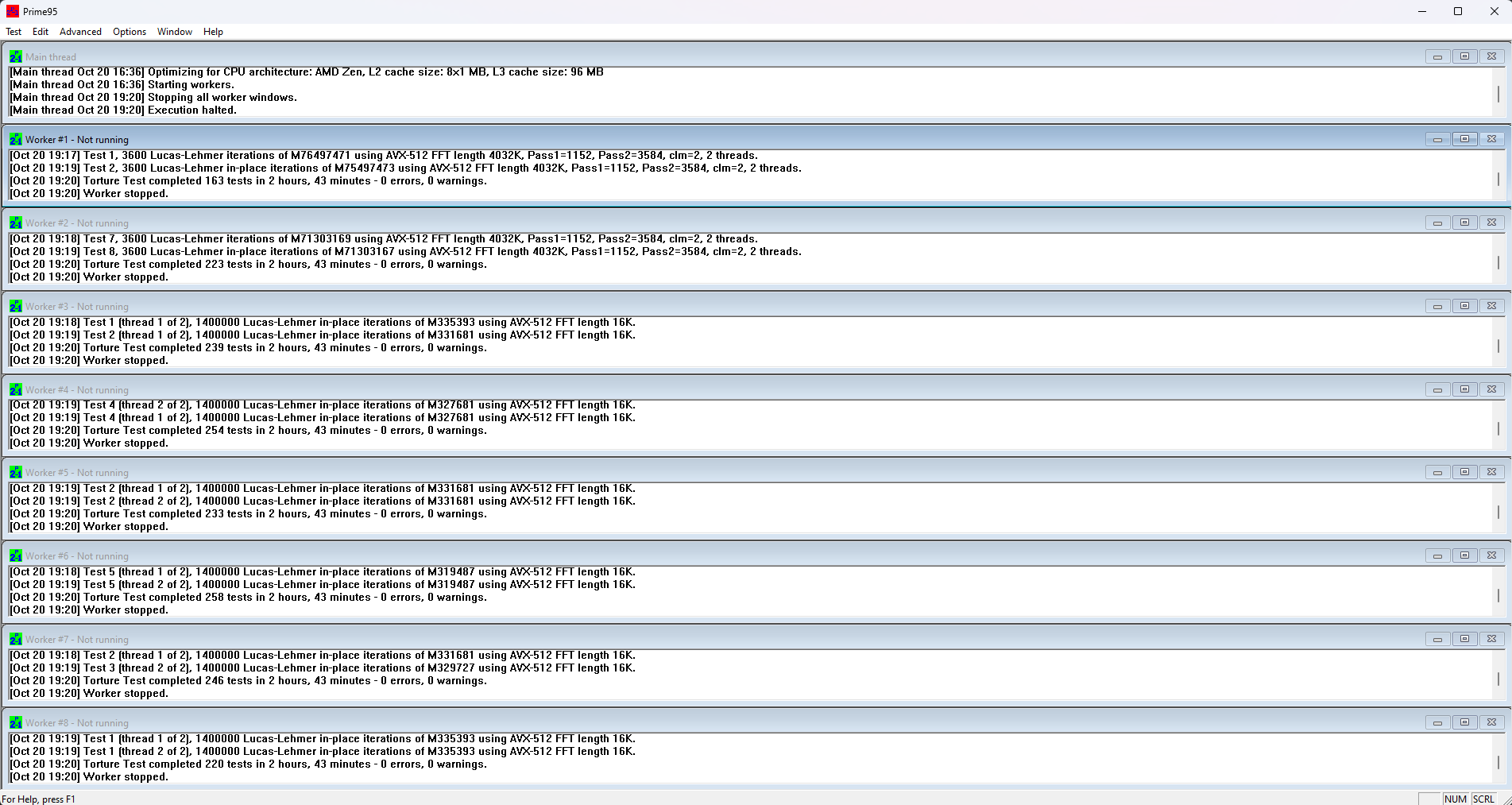Open the Help menu
The image size is (1512, 805).
(x=213, y=32)
